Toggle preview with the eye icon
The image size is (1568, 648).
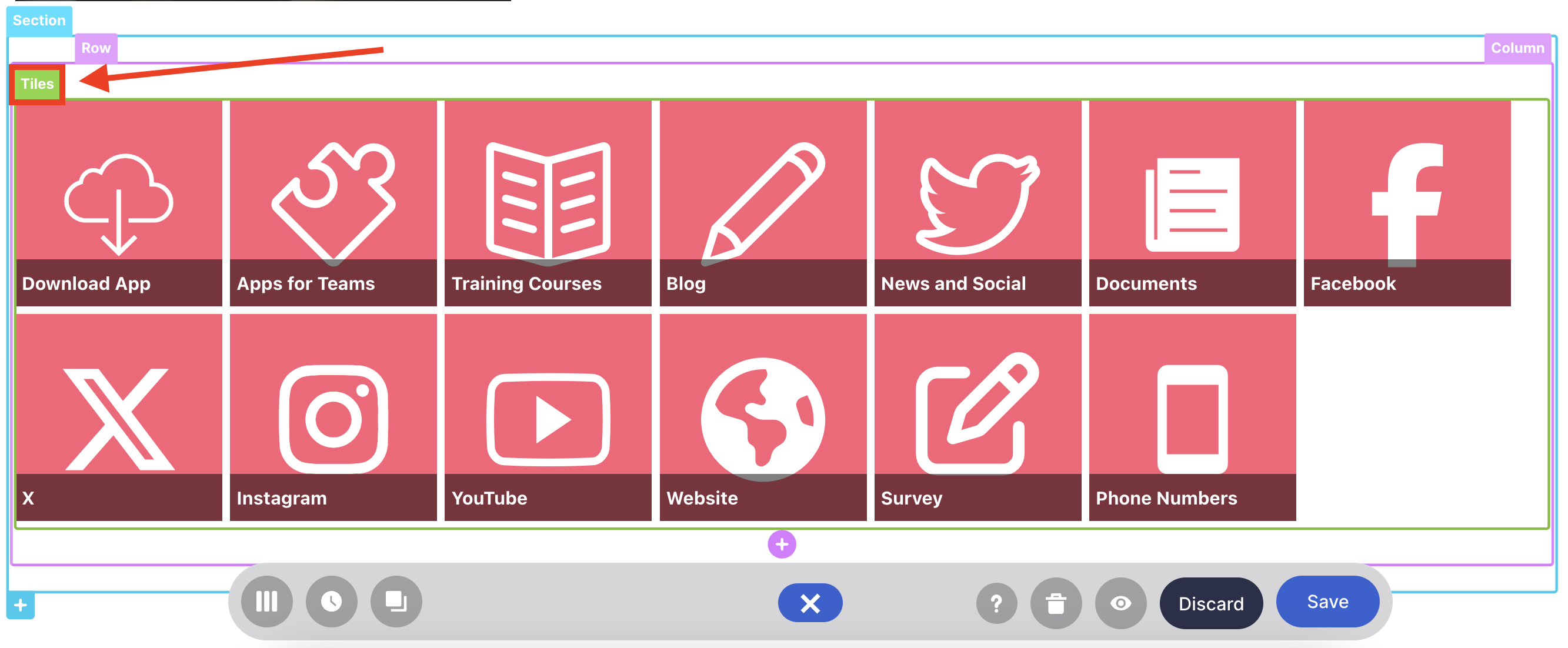[x=1120, y=603]
